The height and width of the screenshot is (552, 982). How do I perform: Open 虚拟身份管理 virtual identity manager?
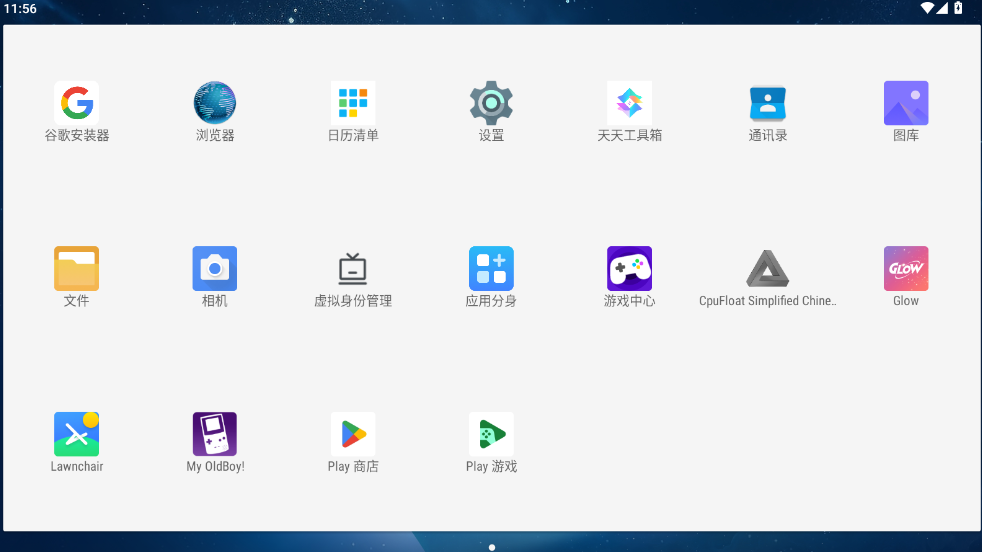click(353, 268)
